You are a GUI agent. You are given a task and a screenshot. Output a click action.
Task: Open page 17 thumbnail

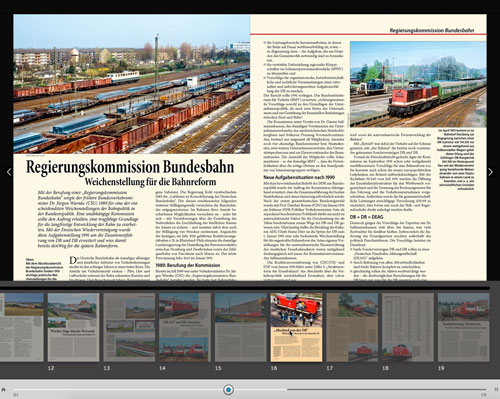tap(352, 327)
